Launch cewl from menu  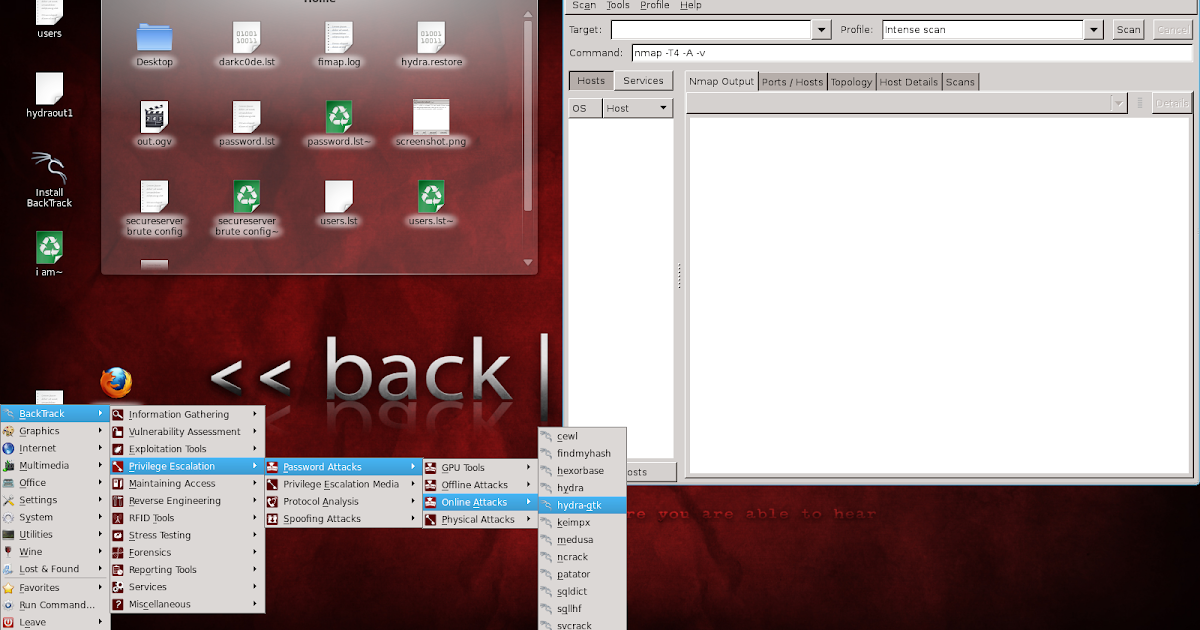(583, 436)
